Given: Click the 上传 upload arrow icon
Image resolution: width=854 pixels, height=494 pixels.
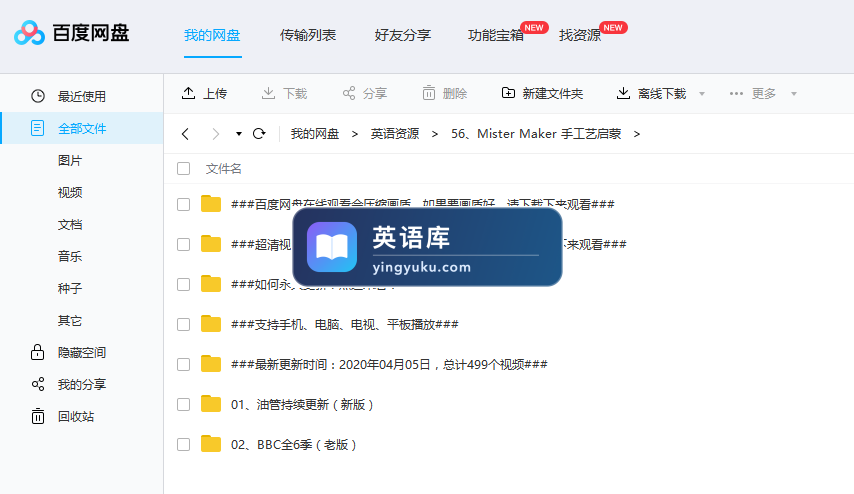Looking at the screenshot, I should tap(188, 93).
